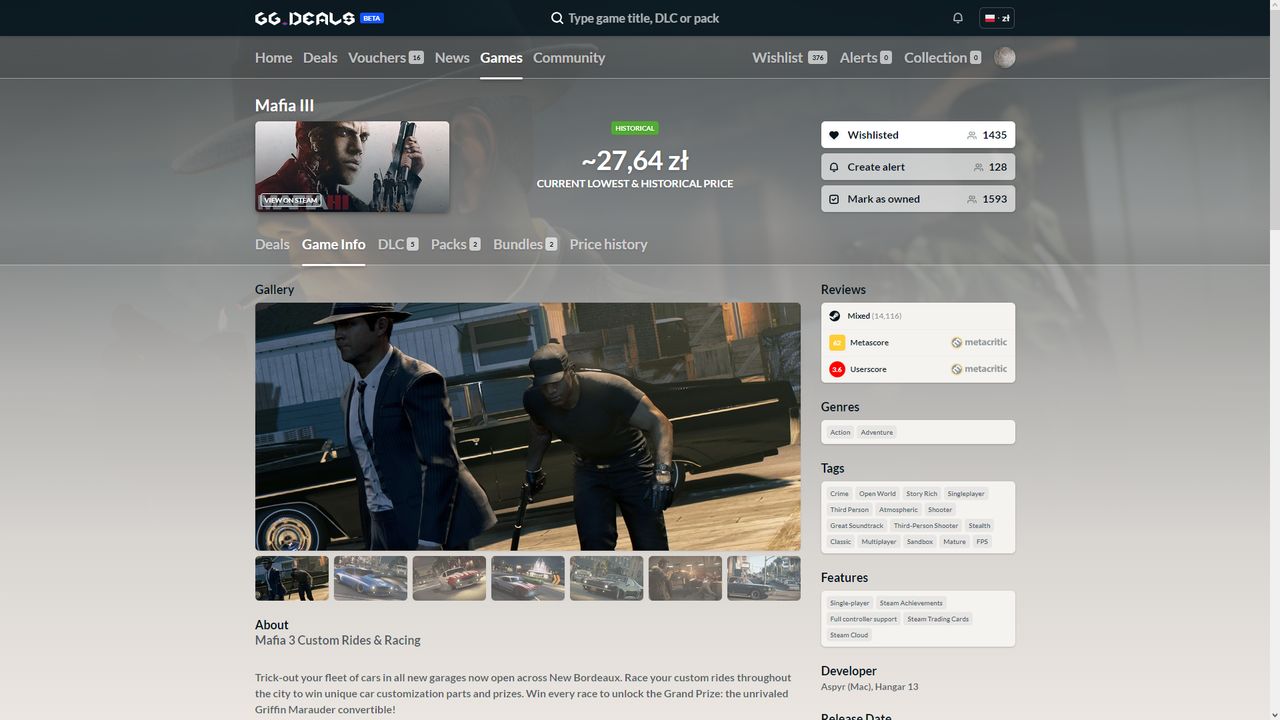Go to the Home menu item

(273, 57)
